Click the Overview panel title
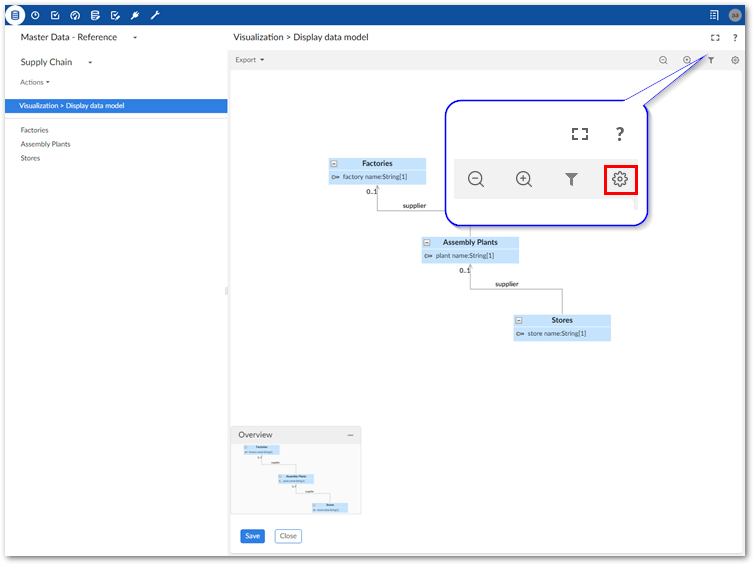754x565 pixels. [255, 435]
